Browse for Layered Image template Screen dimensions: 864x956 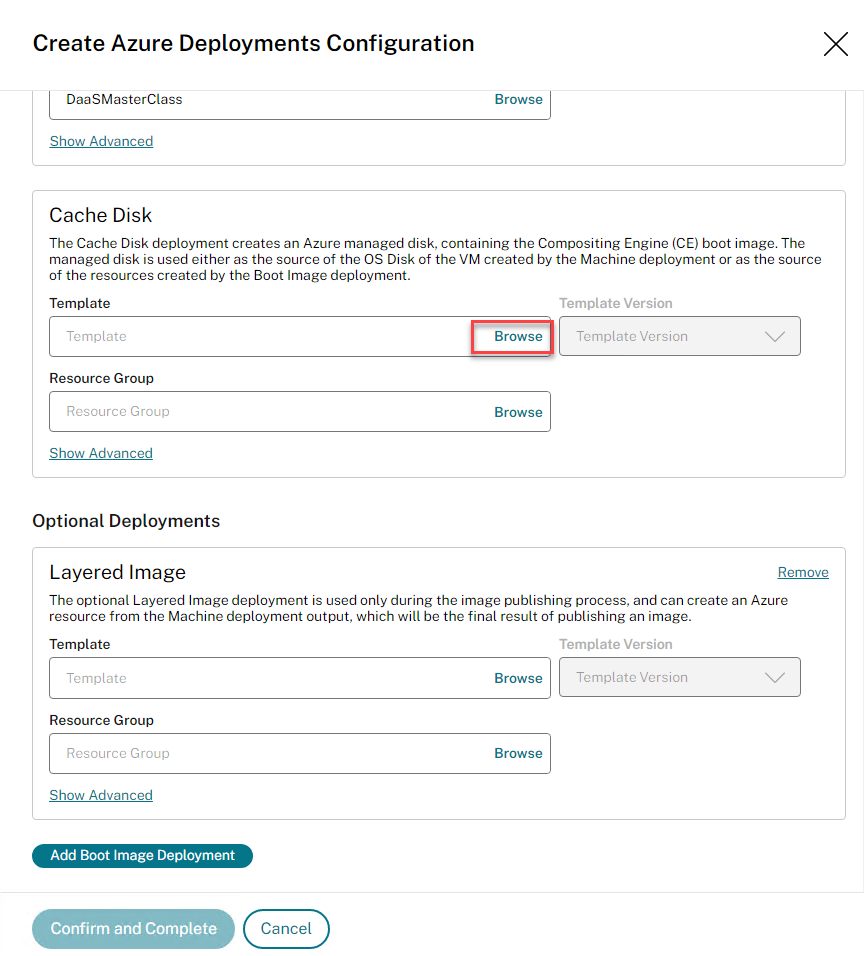point(518,678)
